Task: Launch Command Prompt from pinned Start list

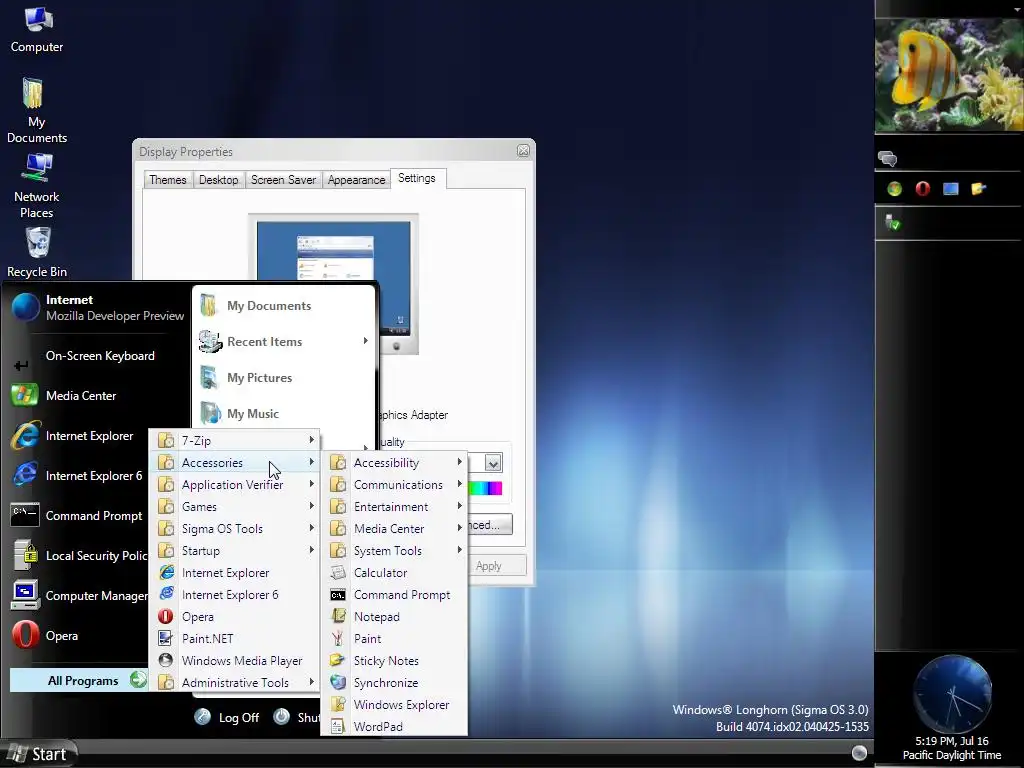Action: [x=79, y=516]
